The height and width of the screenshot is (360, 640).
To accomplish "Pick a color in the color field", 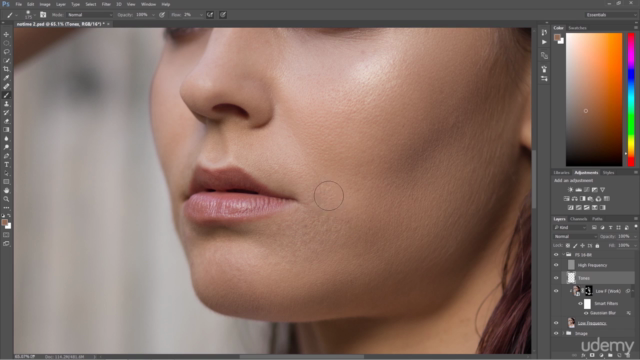I will coord(594,100).
